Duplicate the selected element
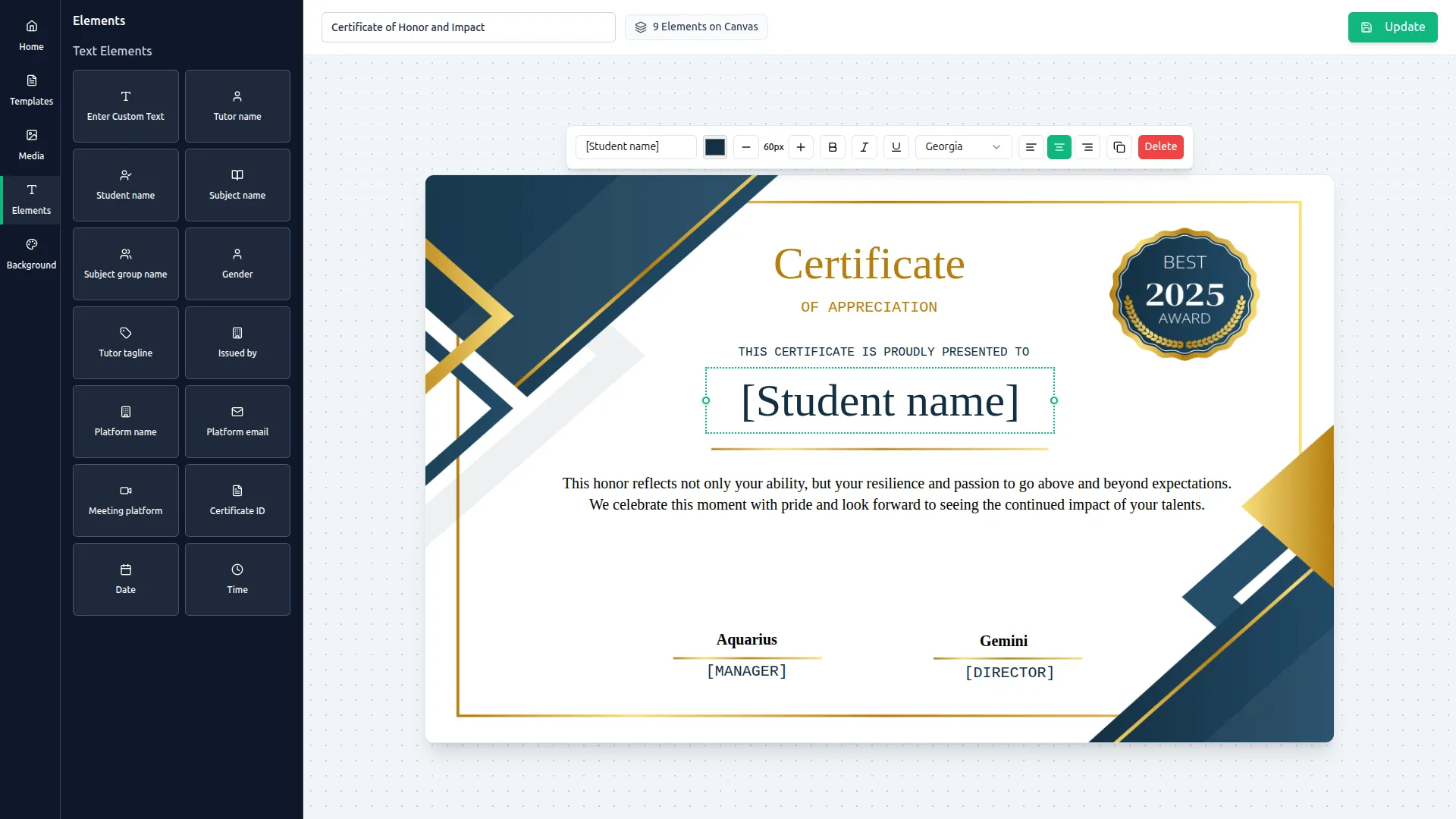The height and width of the screenshot is (819, 1456). coord(1119,147)
